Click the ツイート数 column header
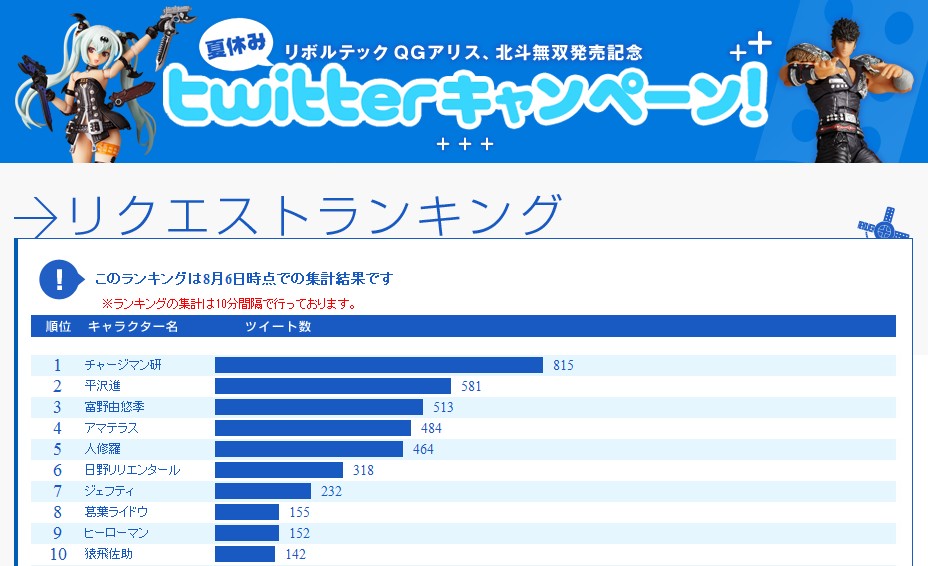Screen dimensions: 928x566 point(278,327)
